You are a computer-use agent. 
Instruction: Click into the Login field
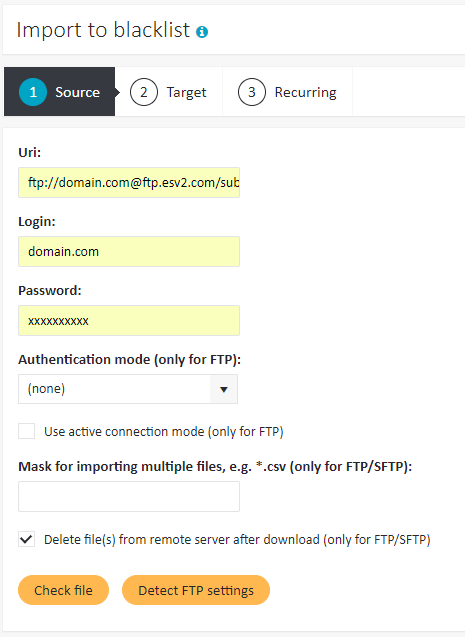pyautogui.click(x=129, y=251)
